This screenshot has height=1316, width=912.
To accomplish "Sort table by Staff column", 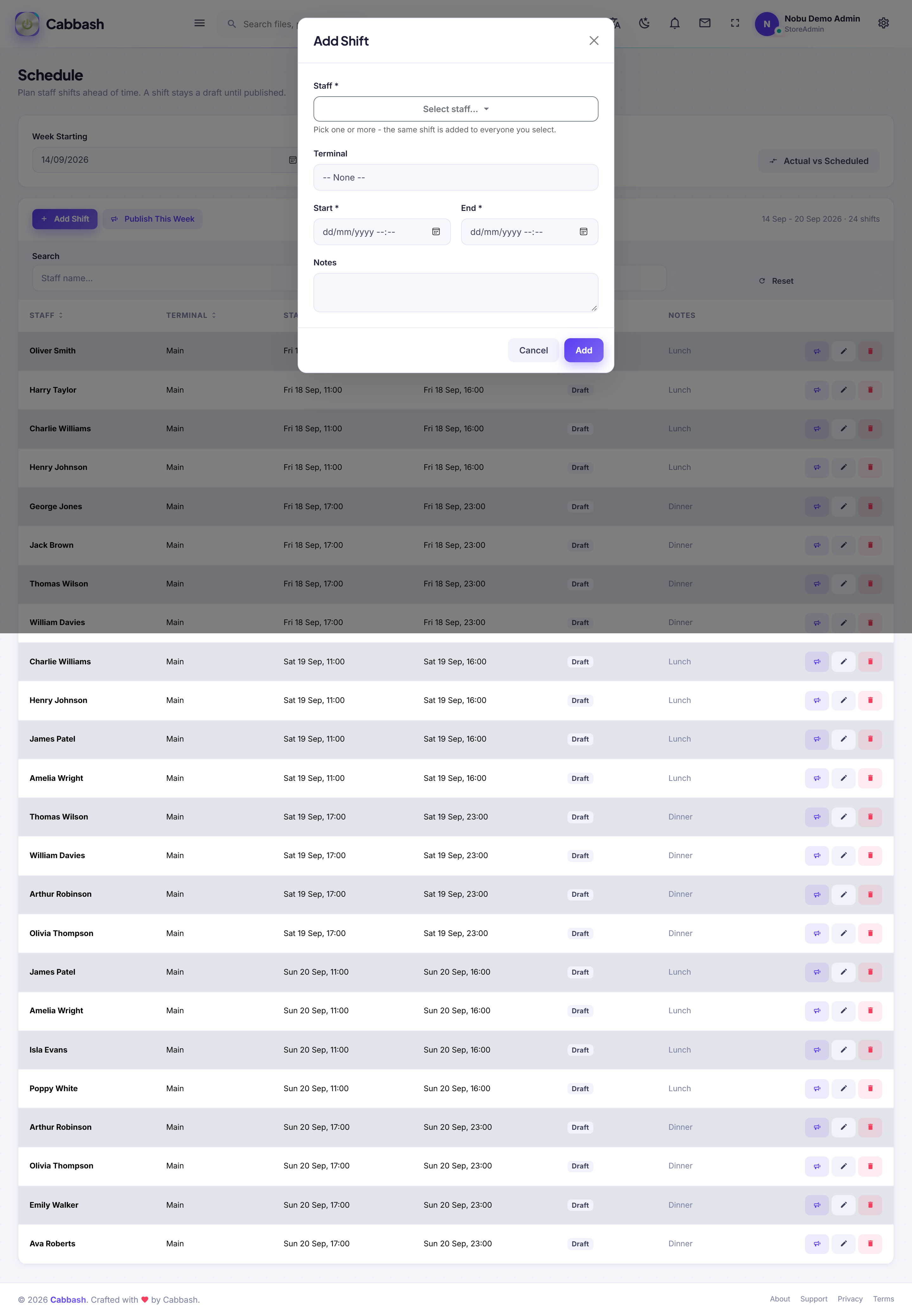I will tap(46, 315).
